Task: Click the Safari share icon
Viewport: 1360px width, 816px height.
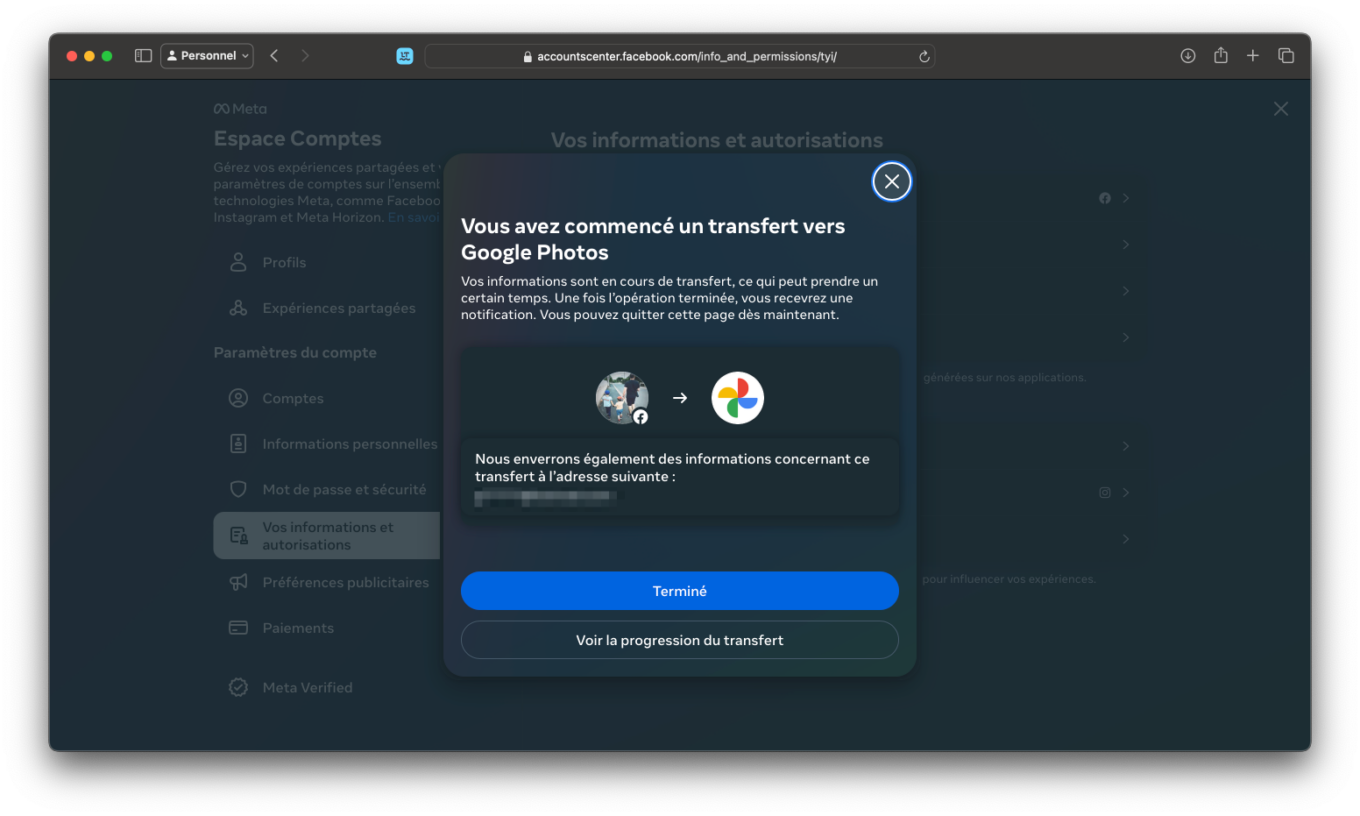Action: [1221, 55]
